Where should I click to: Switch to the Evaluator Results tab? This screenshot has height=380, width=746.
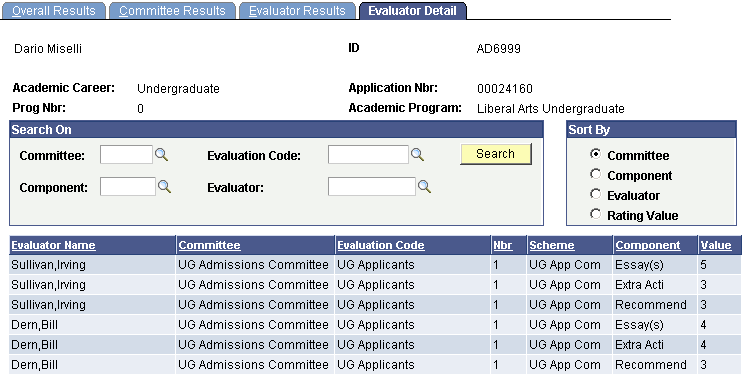click(x=297, y=10)
